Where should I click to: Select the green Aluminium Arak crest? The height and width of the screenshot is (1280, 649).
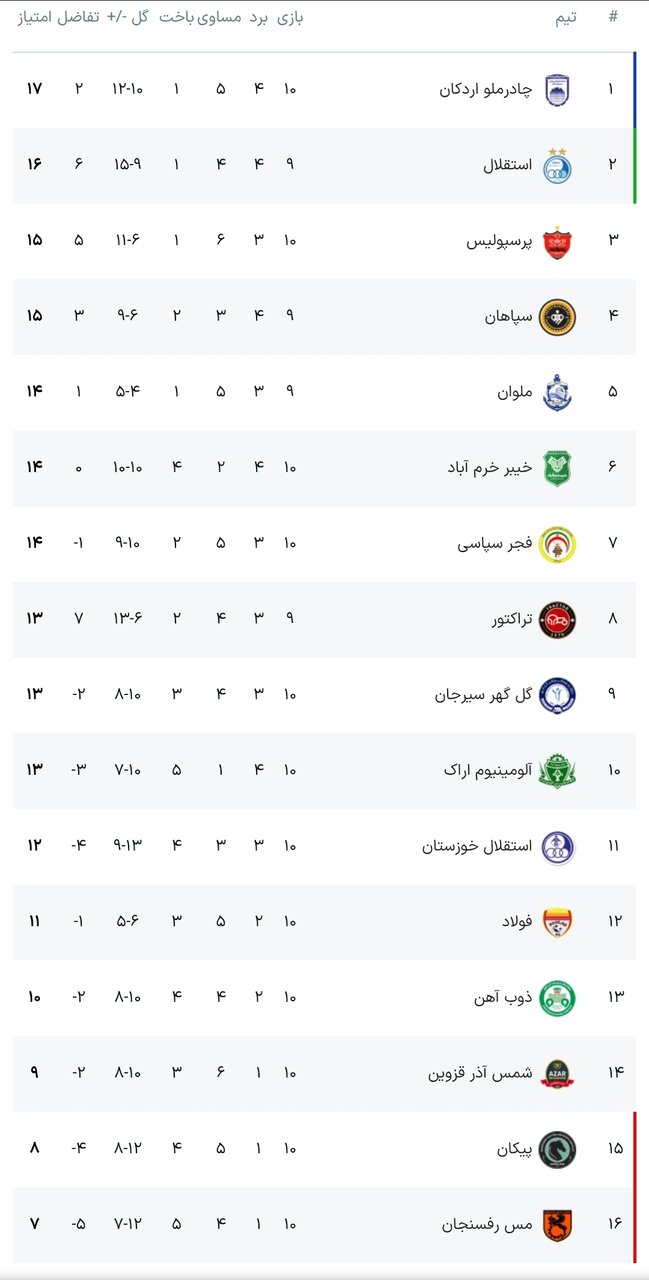(x=557, y=771)
